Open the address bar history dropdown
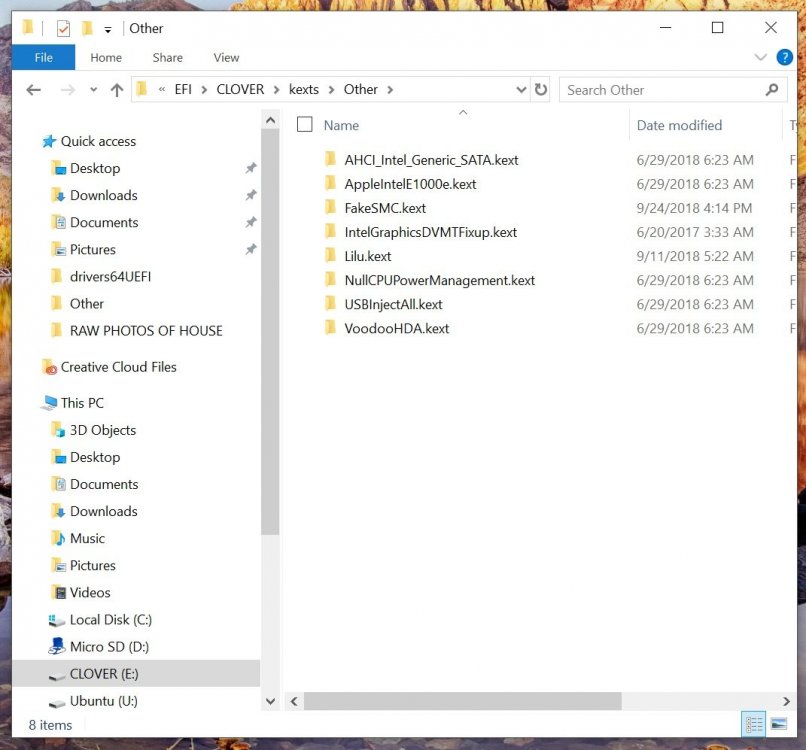Screen dimensions: 806x750 (521, 90)
